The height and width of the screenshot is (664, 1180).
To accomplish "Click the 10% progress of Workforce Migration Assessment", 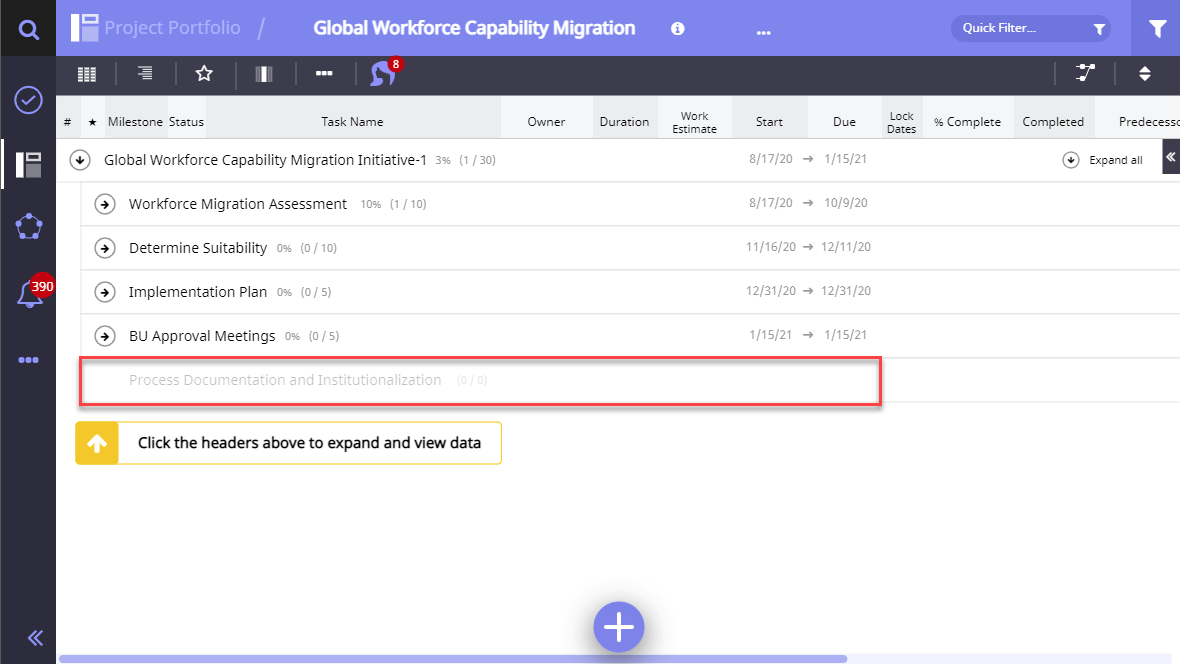I will [x=370, y=205].
